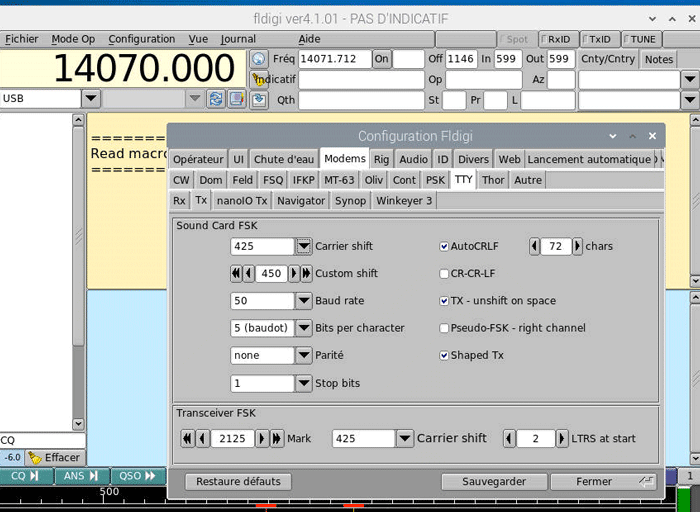Click the Restaure défauts button
The width and height of the screenshot is (700, 512).
tap(238, 482)
